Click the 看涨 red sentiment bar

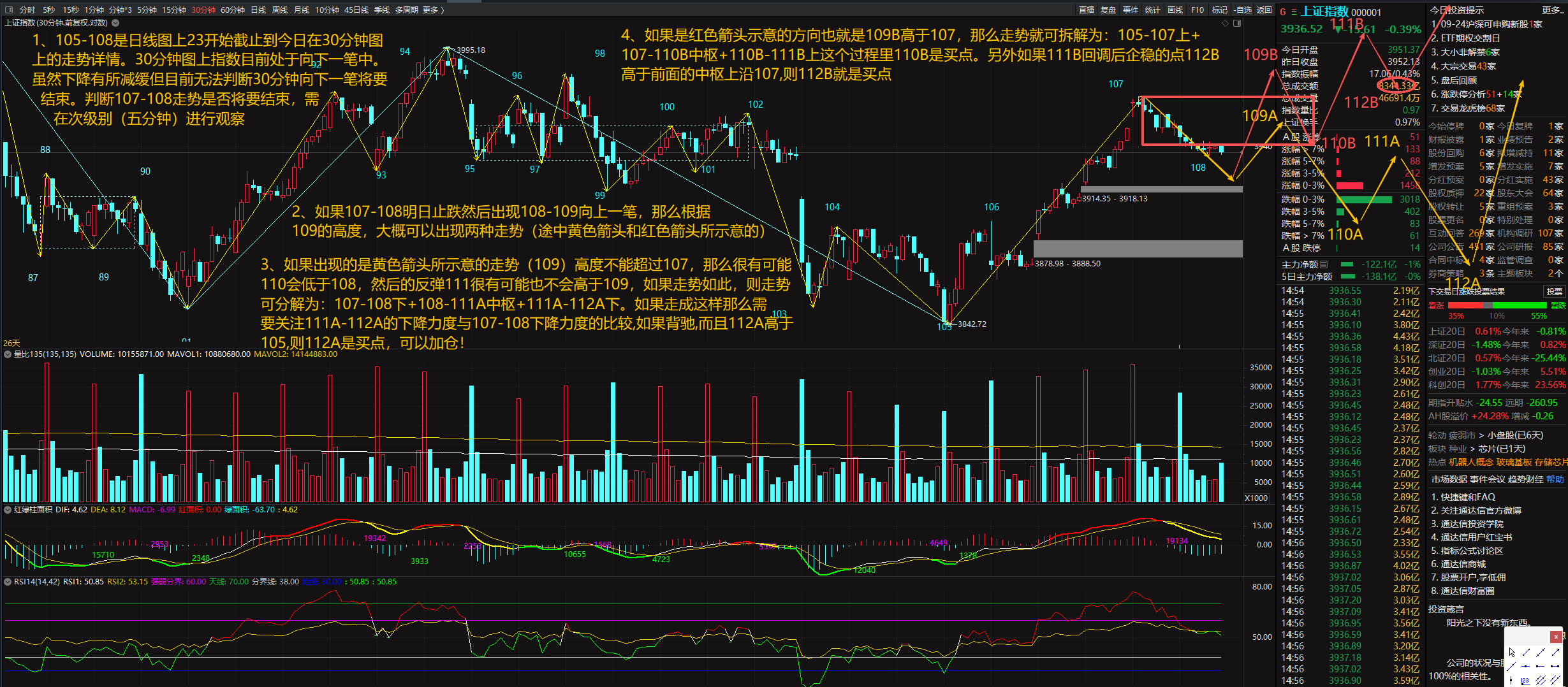click(1464, 305)
